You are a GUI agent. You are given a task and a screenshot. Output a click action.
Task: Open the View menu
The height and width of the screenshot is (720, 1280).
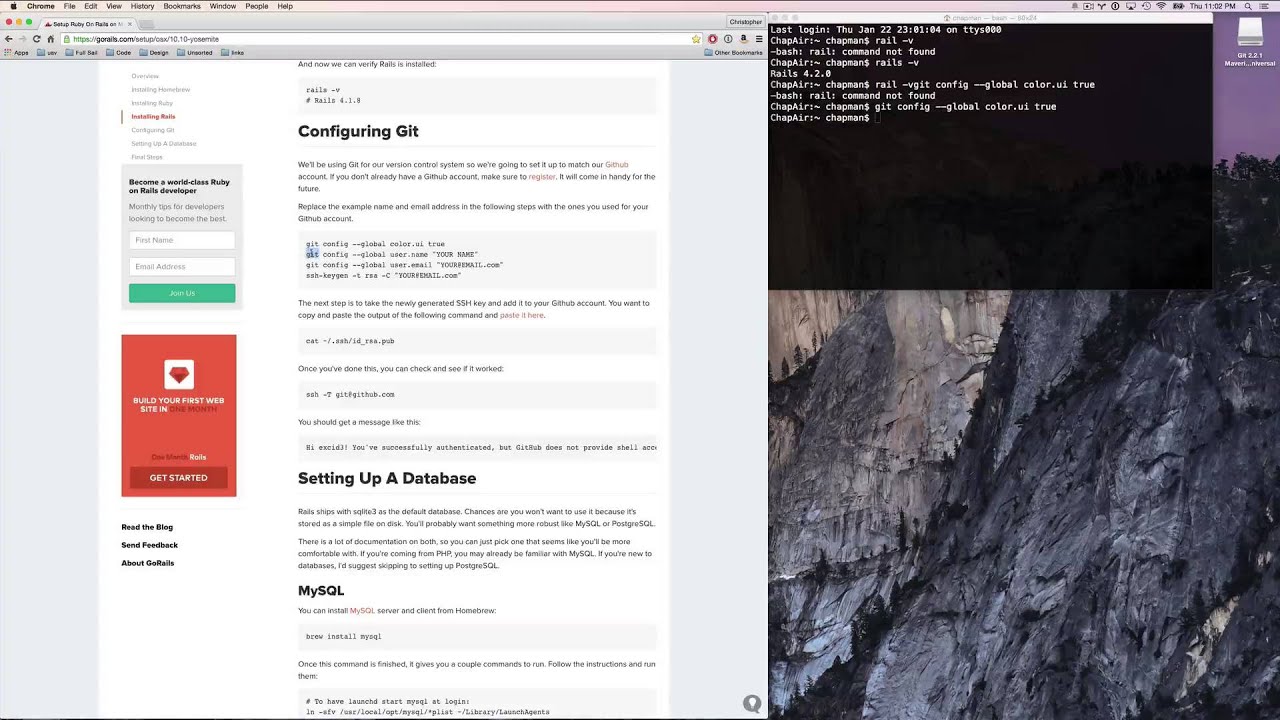pyautogui.click(x=114, y=6)
